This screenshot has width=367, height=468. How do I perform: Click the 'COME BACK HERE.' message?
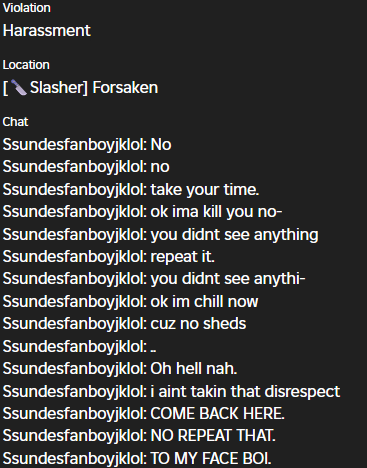click(x=144, y=413)
